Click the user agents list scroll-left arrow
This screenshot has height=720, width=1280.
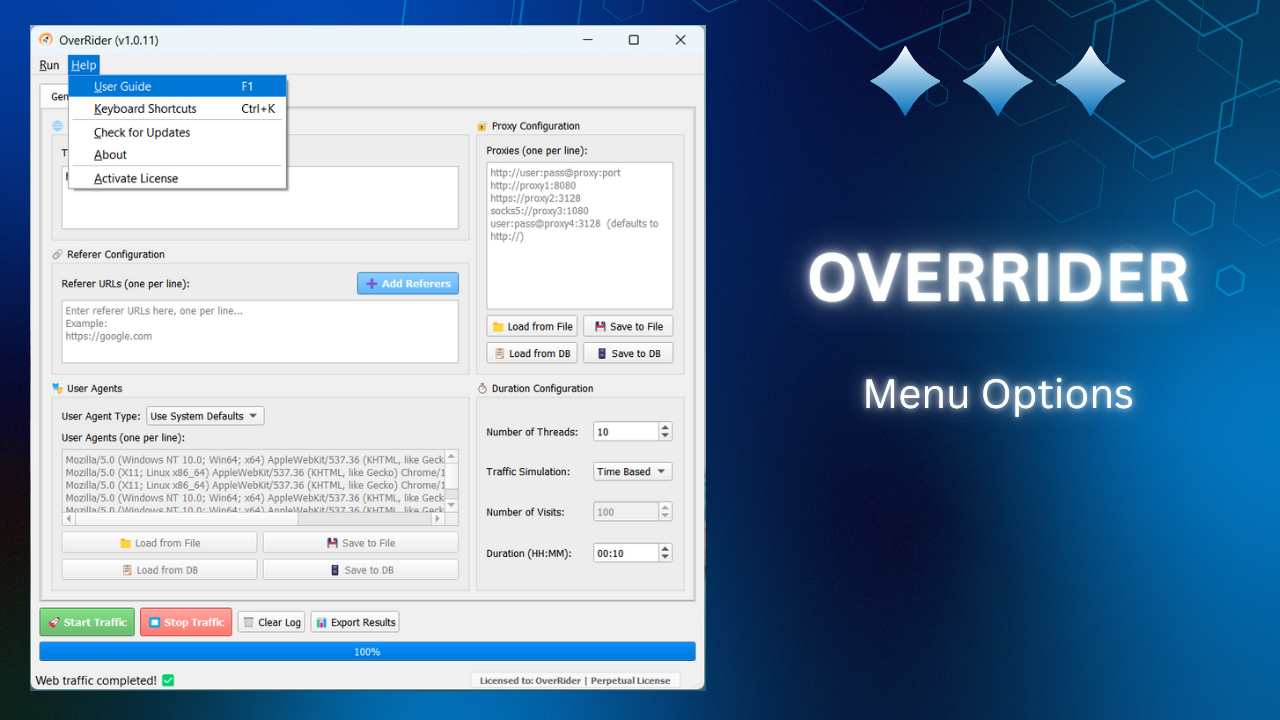tap(69, 519)
